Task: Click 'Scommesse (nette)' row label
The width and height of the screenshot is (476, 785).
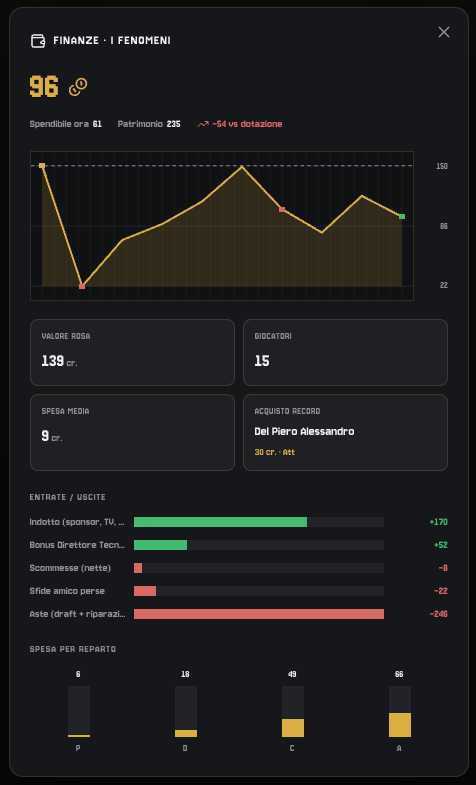Action: (x=70, y=568)
